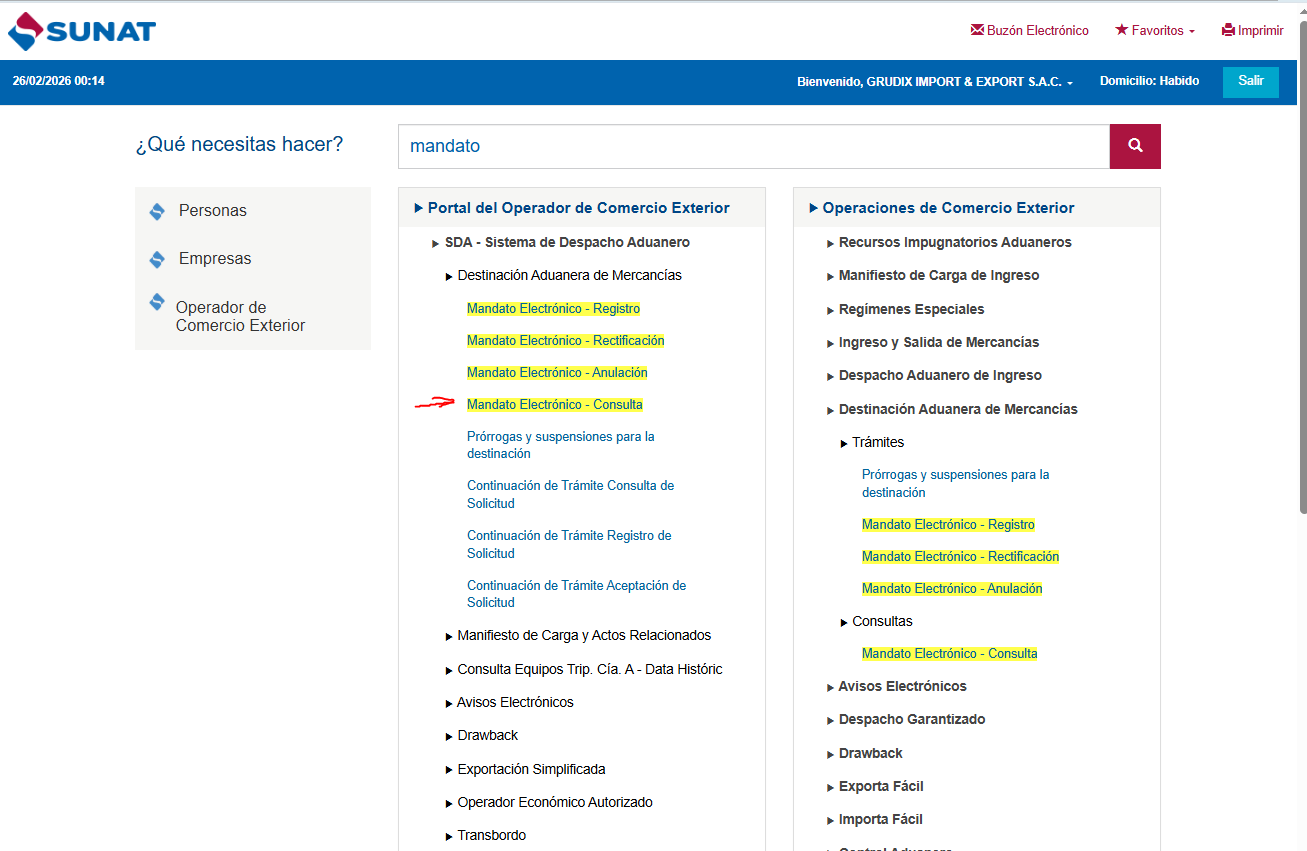This screenshot has height=851, width=1307.
Task: Click the envelope icon of Buzón Electrónico
Action: coord(977,30)
